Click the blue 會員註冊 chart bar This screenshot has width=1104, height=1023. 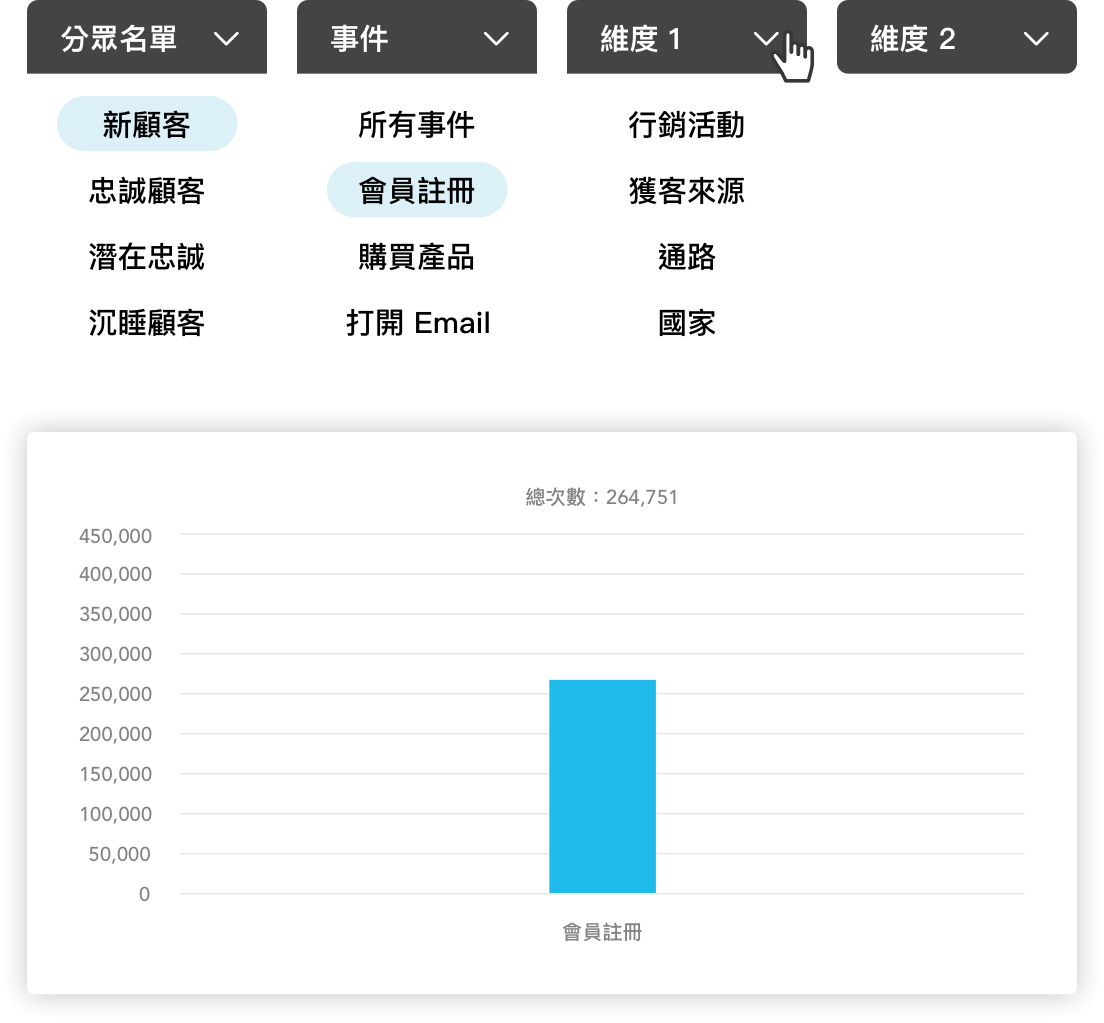click(x=602, y=786)
